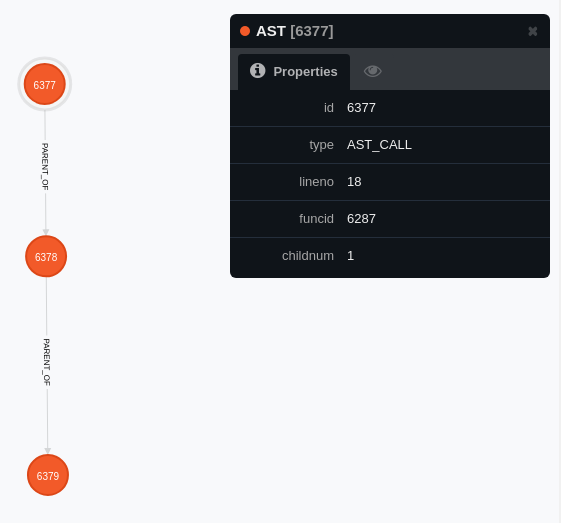This screenshot has width=561, height=523.
Task: Click the childnum property label
Action: point(308,256)
